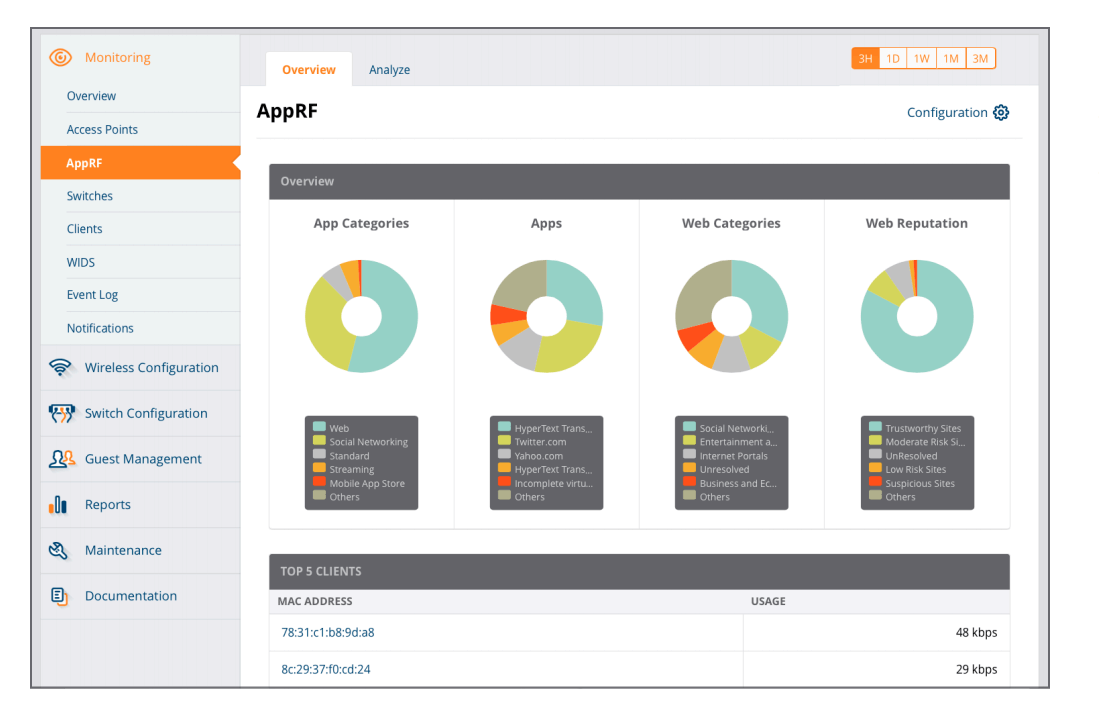Expand the Wireless Configuration section
Image resolution: width=1099 pixels, height=725 pixels.
pos(151,368)
